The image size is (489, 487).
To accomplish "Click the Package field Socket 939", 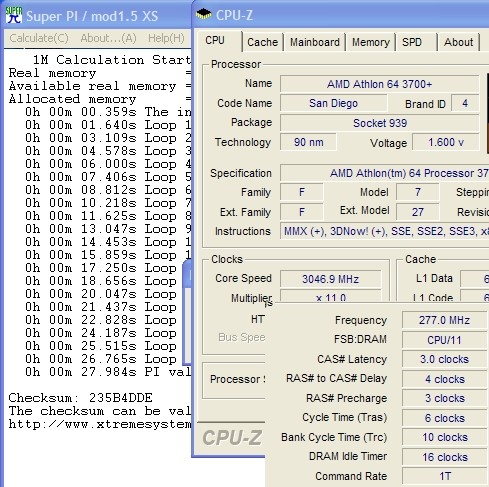I will 379,123.
